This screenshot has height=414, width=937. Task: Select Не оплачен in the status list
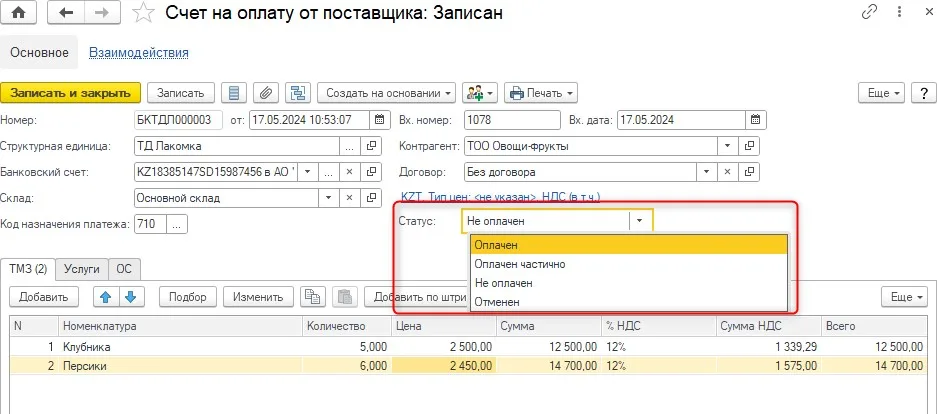coord(629,283)
